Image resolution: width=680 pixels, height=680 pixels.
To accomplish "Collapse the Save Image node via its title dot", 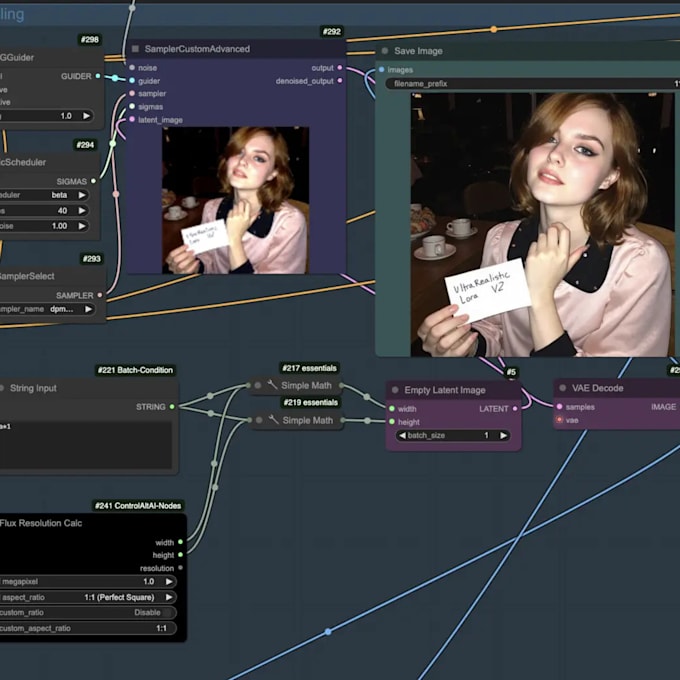I will pyautogui.click(x=384, y=51).
